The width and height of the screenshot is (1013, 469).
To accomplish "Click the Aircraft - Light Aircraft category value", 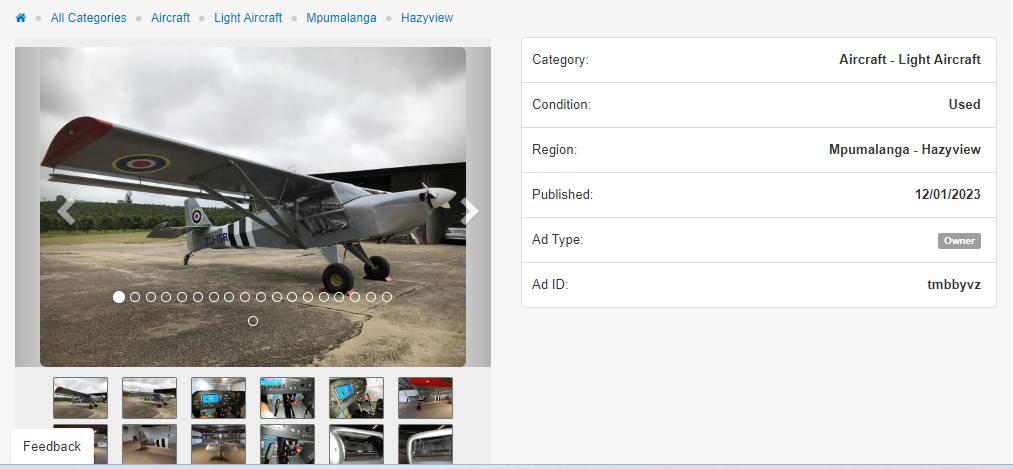I will 910,59.
